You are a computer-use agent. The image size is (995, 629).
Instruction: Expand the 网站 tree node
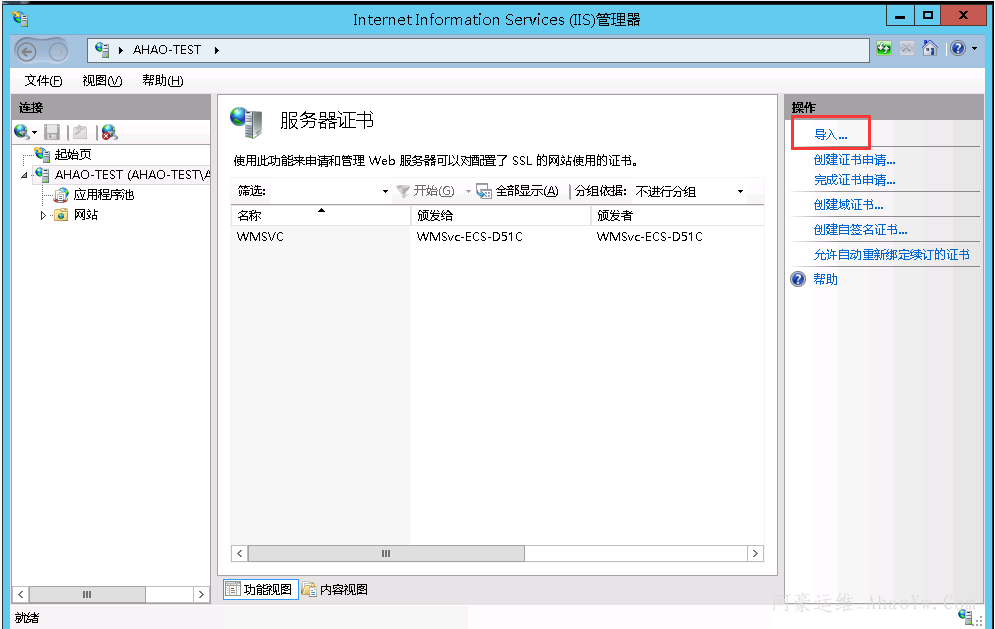43,215
